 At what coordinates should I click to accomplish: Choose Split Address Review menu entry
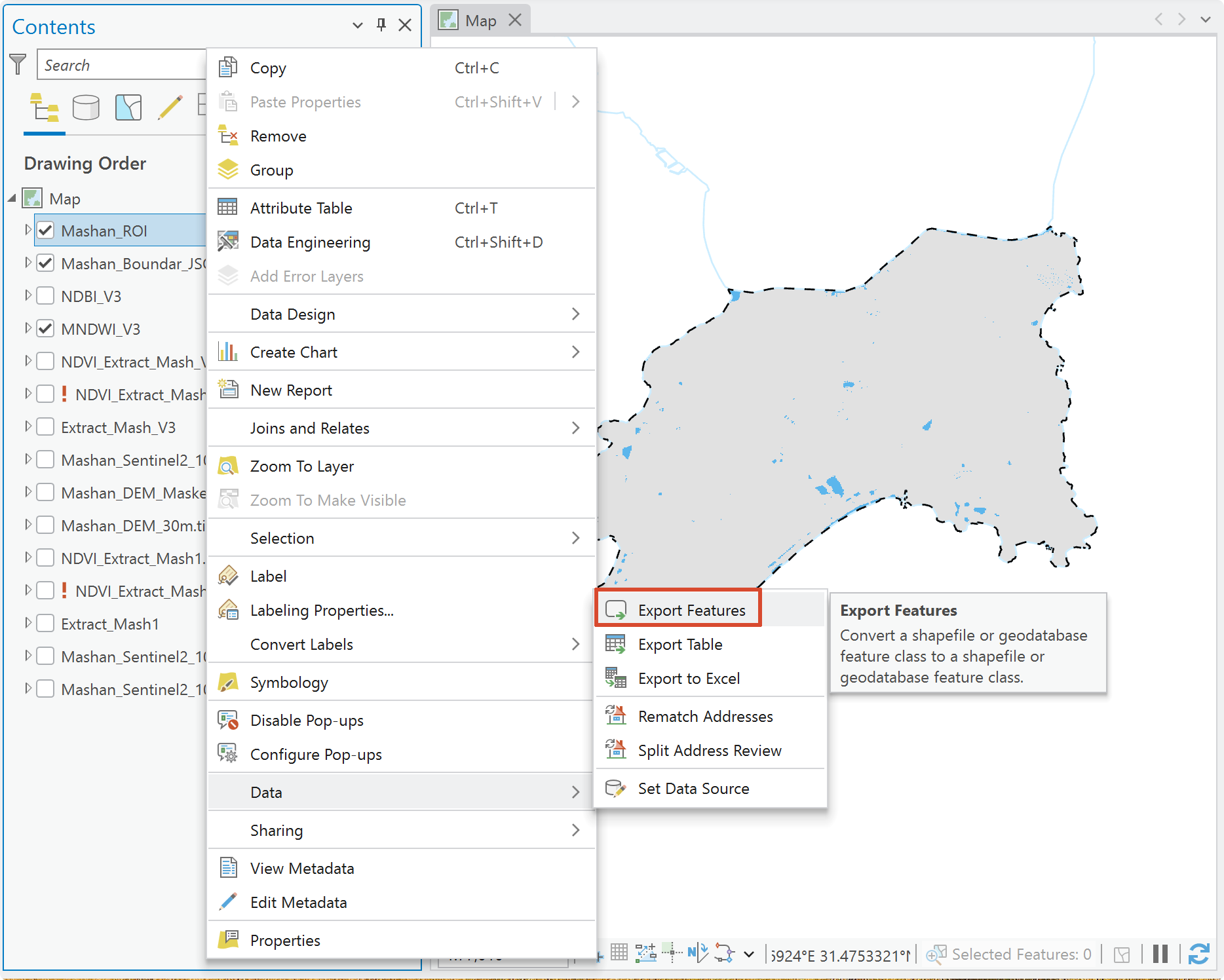710,750
